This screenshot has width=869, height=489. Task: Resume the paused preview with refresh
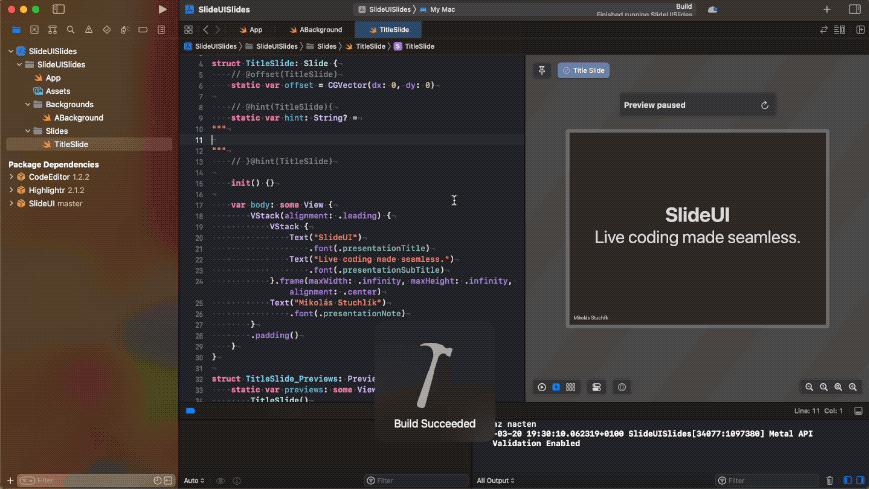pyautogui.click(x=765, y=105)
